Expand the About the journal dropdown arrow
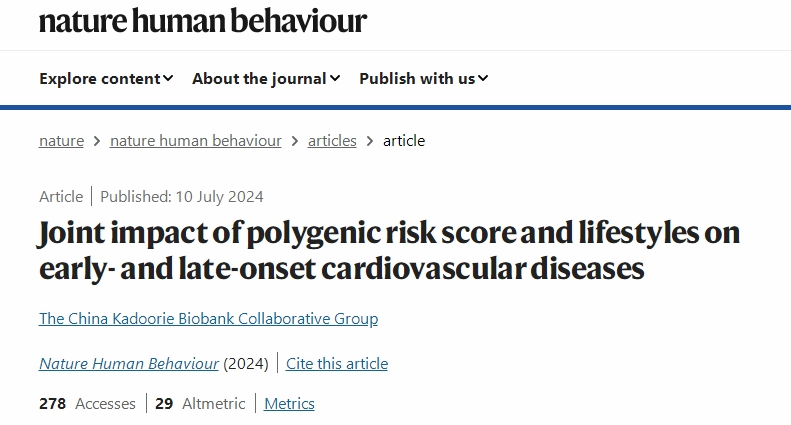 point(335,78)
